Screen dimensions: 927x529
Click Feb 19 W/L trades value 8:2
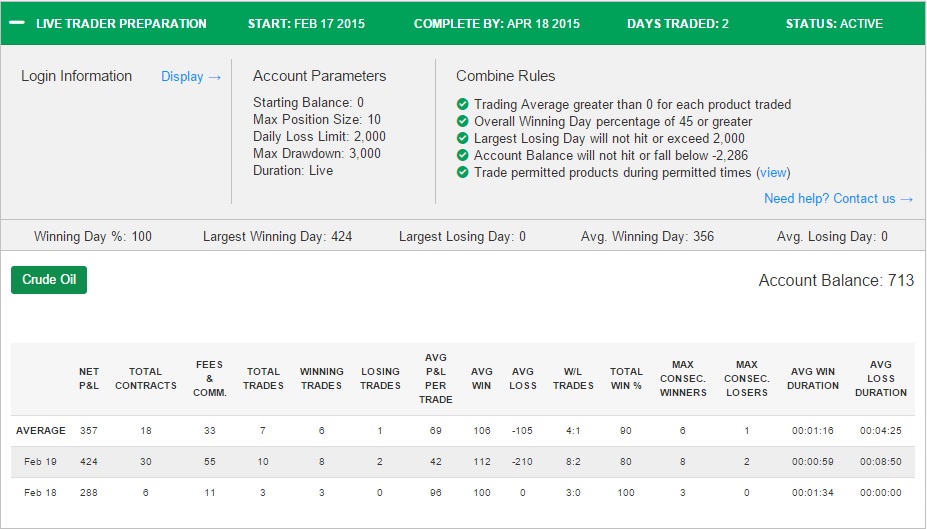(573, 462)
